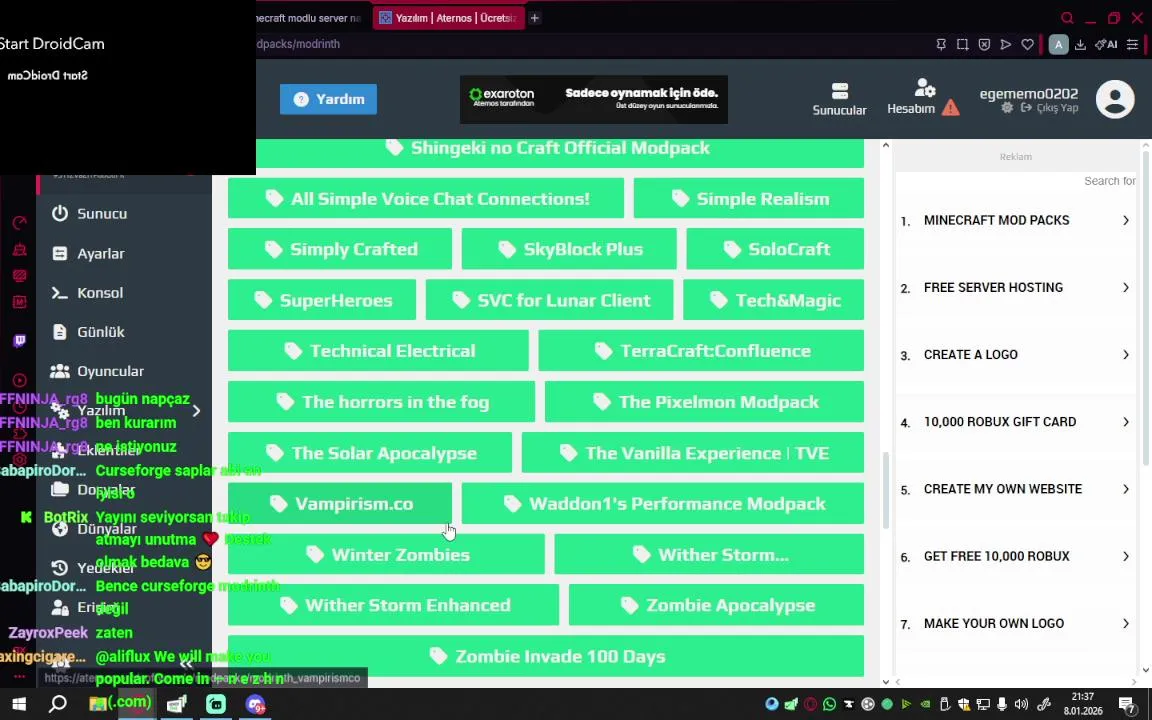
Task: Select the Simple Realism modpack
Action: [x=749, y=198]
